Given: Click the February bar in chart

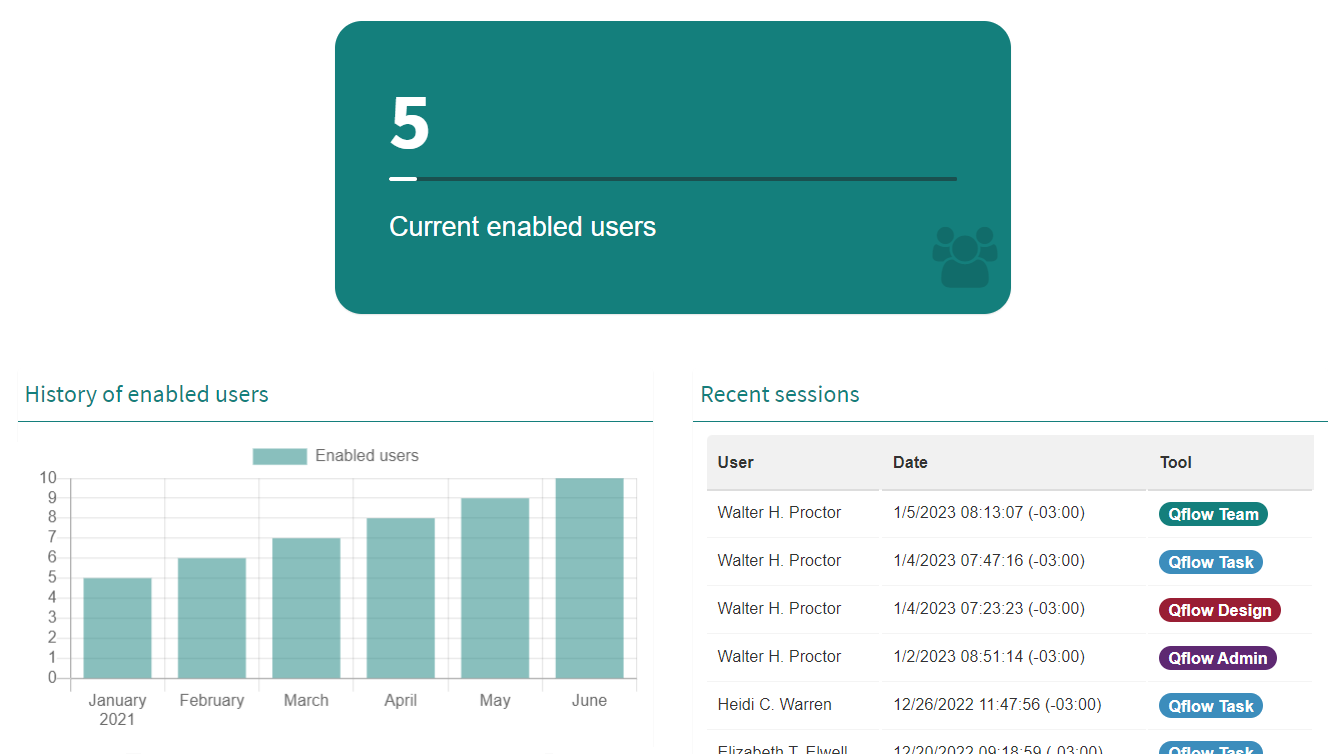Looking at the screenshot, I should pyautogui.click(x=212, y=618).
